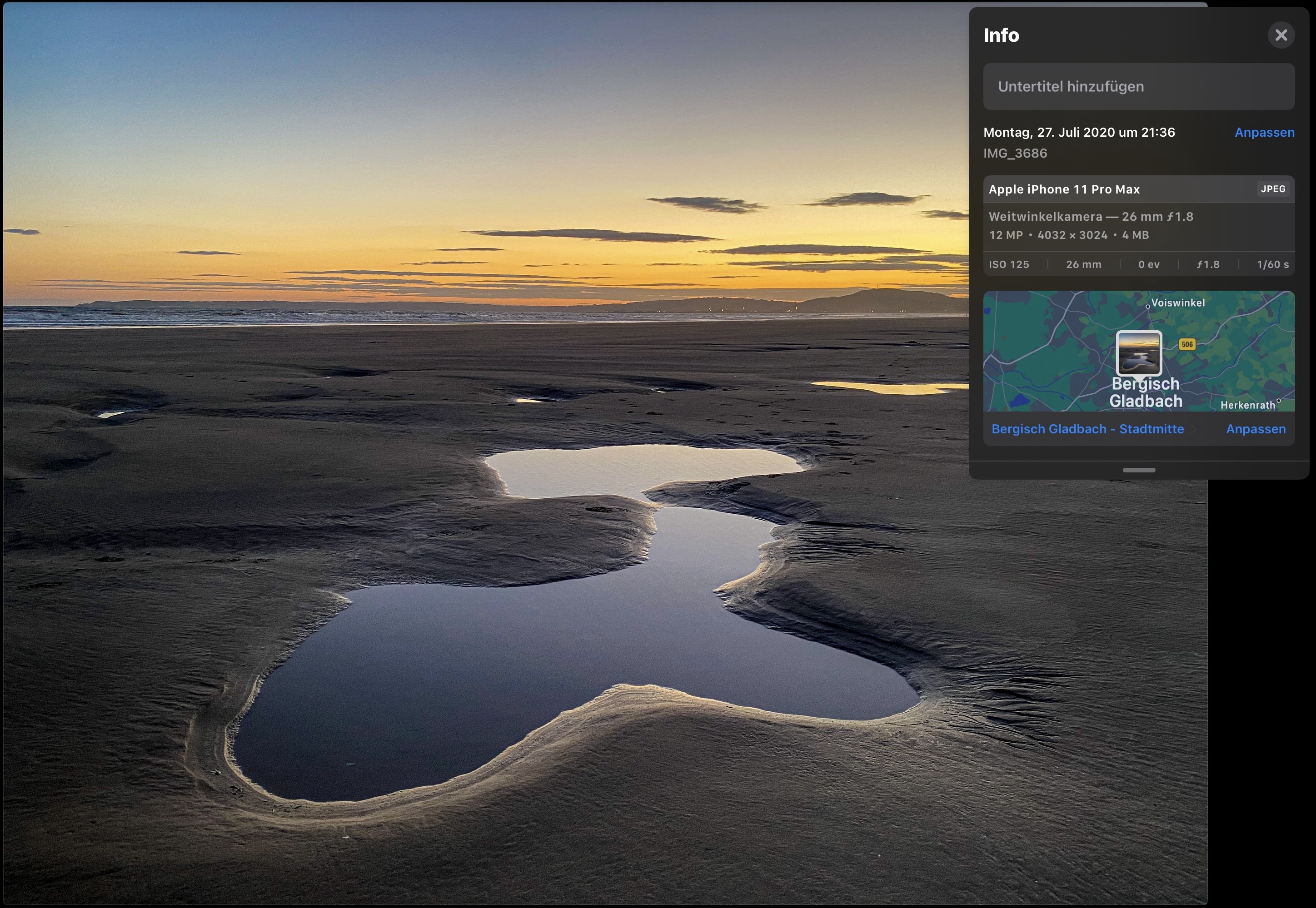The image size is (1316, 908).
Task: Click the 'Apple iPhone 11 Pro Max' header
Action: click(1064, 189)
